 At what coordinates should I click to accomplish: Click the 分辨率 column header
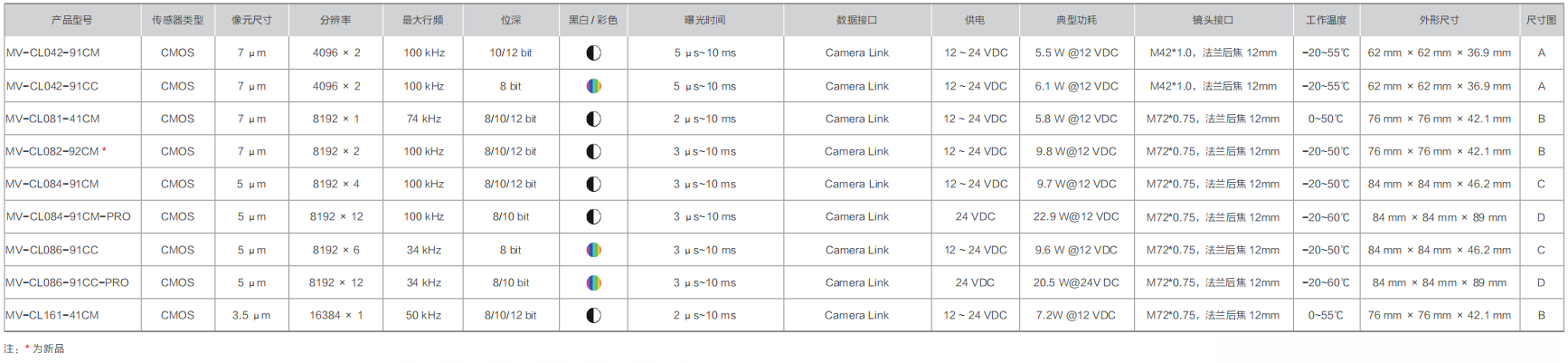click(x=335, y=20)
